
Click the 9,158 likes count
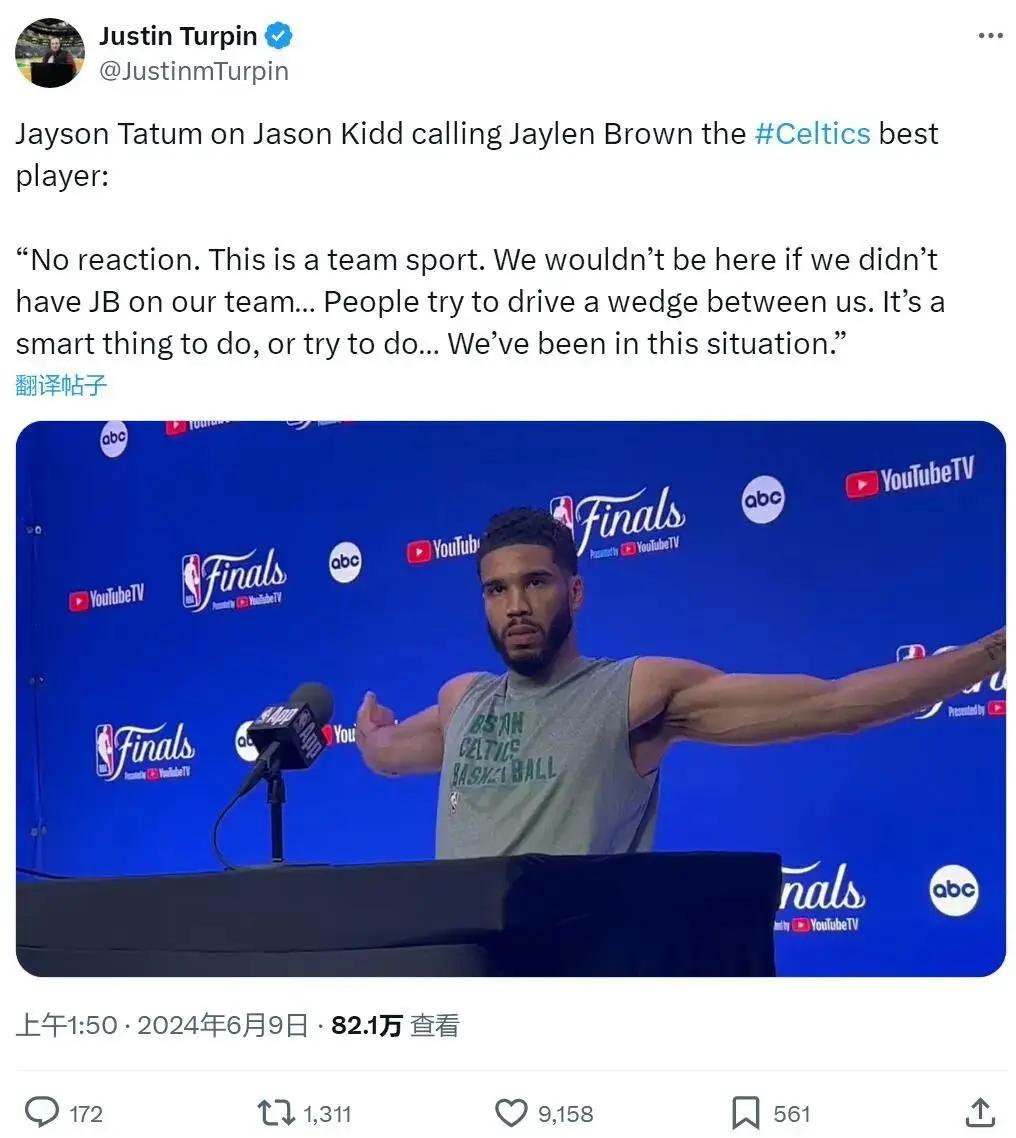point(565,1113)
